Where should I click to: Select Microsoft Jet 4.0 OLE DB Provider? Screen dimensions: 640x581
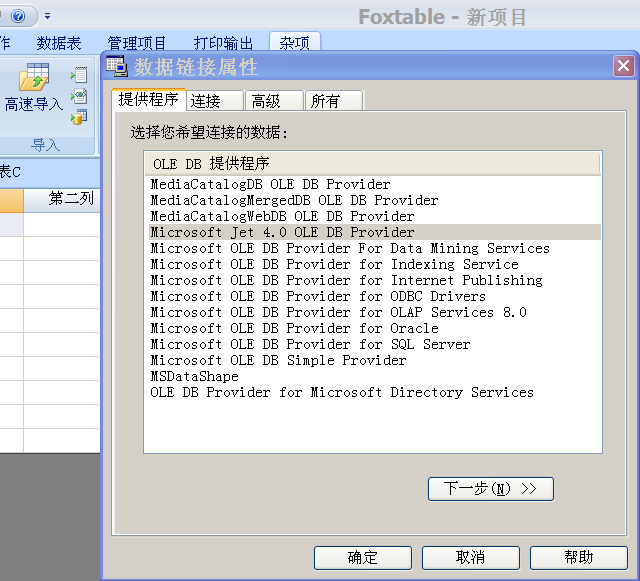tap(375, 232)
